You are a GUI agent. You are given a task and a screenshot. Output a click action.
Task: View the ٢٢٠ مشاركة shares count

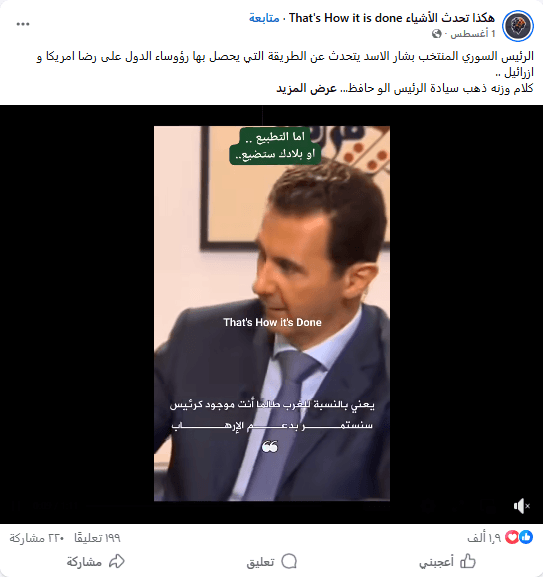tap(37, 538)
